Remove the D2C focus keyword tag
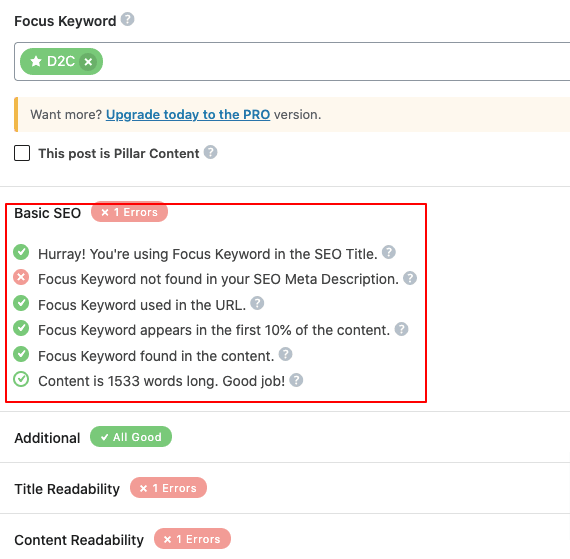The width and height of the screenshot is (570, 559). click(x=88, y=61)
